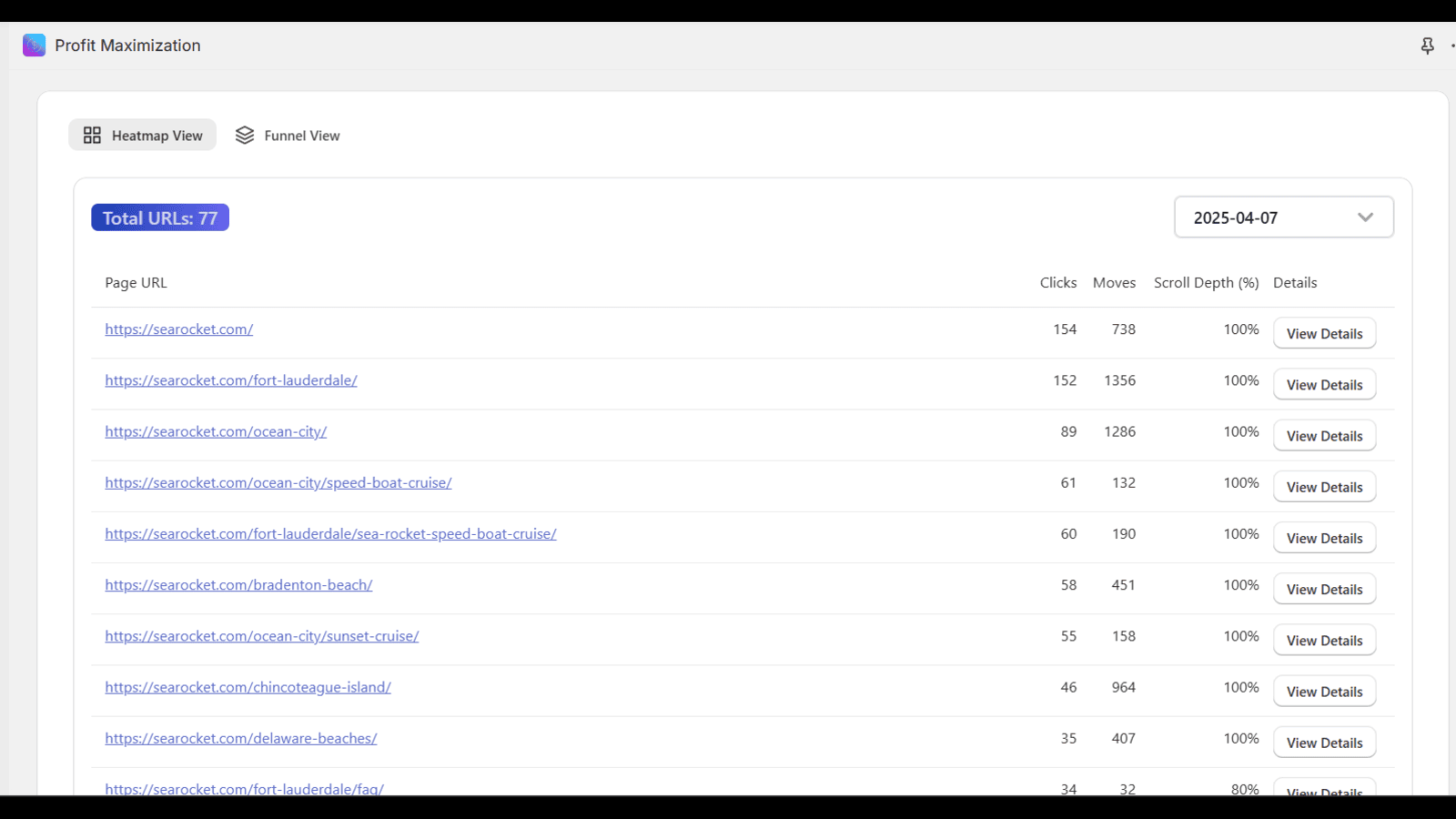Click the 80% scroll depth value
Screen dimensions: 1456x819
click(x=1245, y=789)
